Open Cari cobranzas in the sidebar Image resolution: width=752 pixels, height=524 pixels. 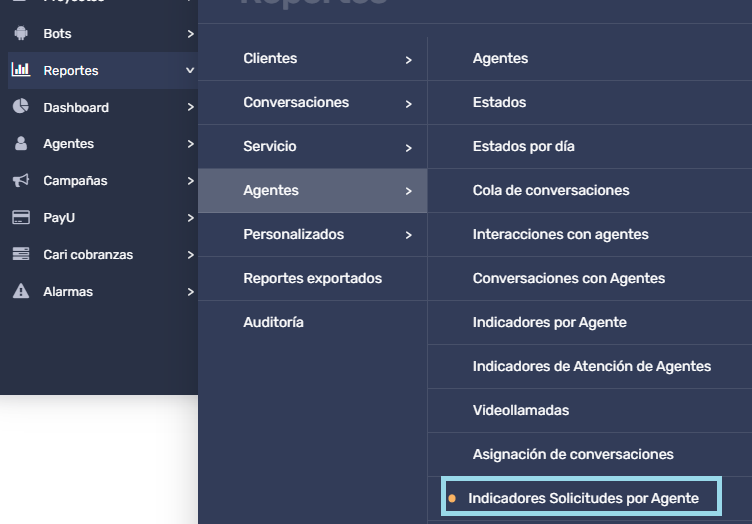click(x=103, y=255)
